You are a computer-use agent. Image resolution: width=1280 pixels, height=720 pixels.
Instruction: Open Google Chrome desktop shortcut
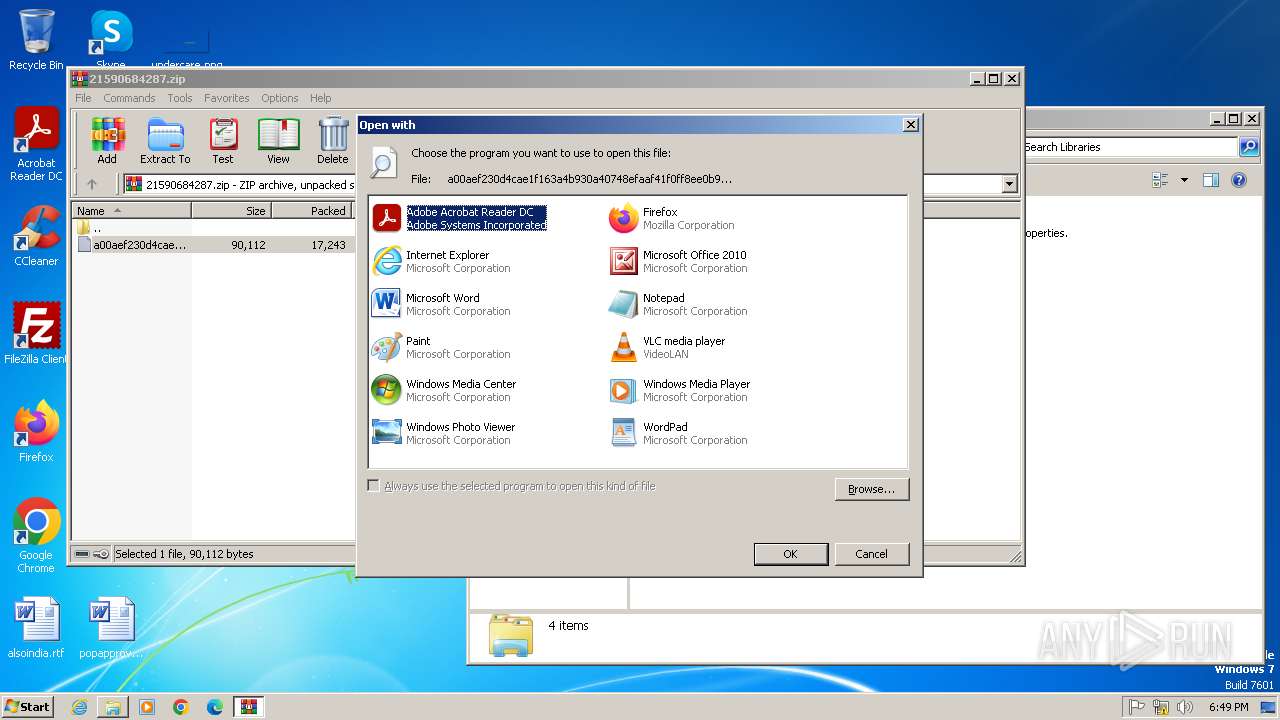click(36, 536)
